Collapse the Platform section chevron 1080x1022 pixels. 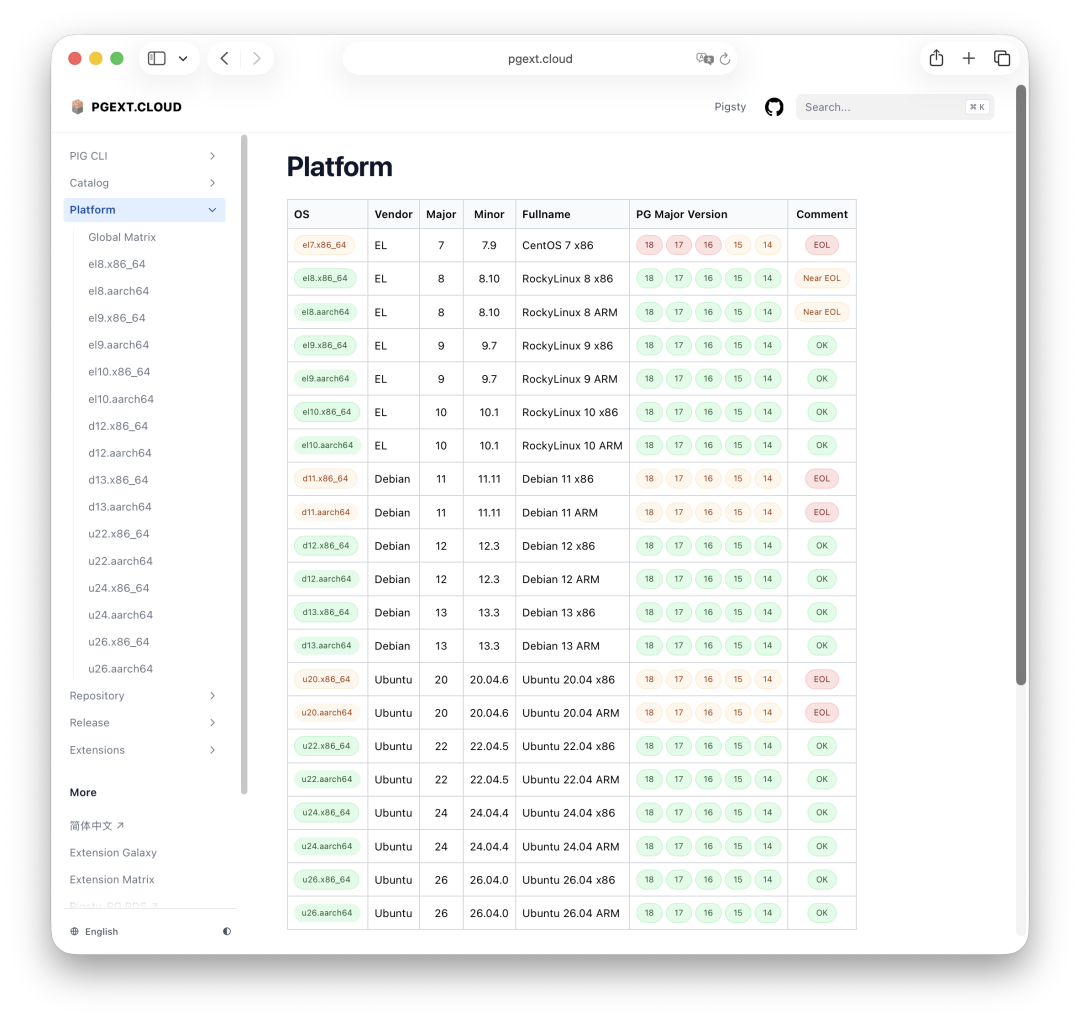pos(212,210)
